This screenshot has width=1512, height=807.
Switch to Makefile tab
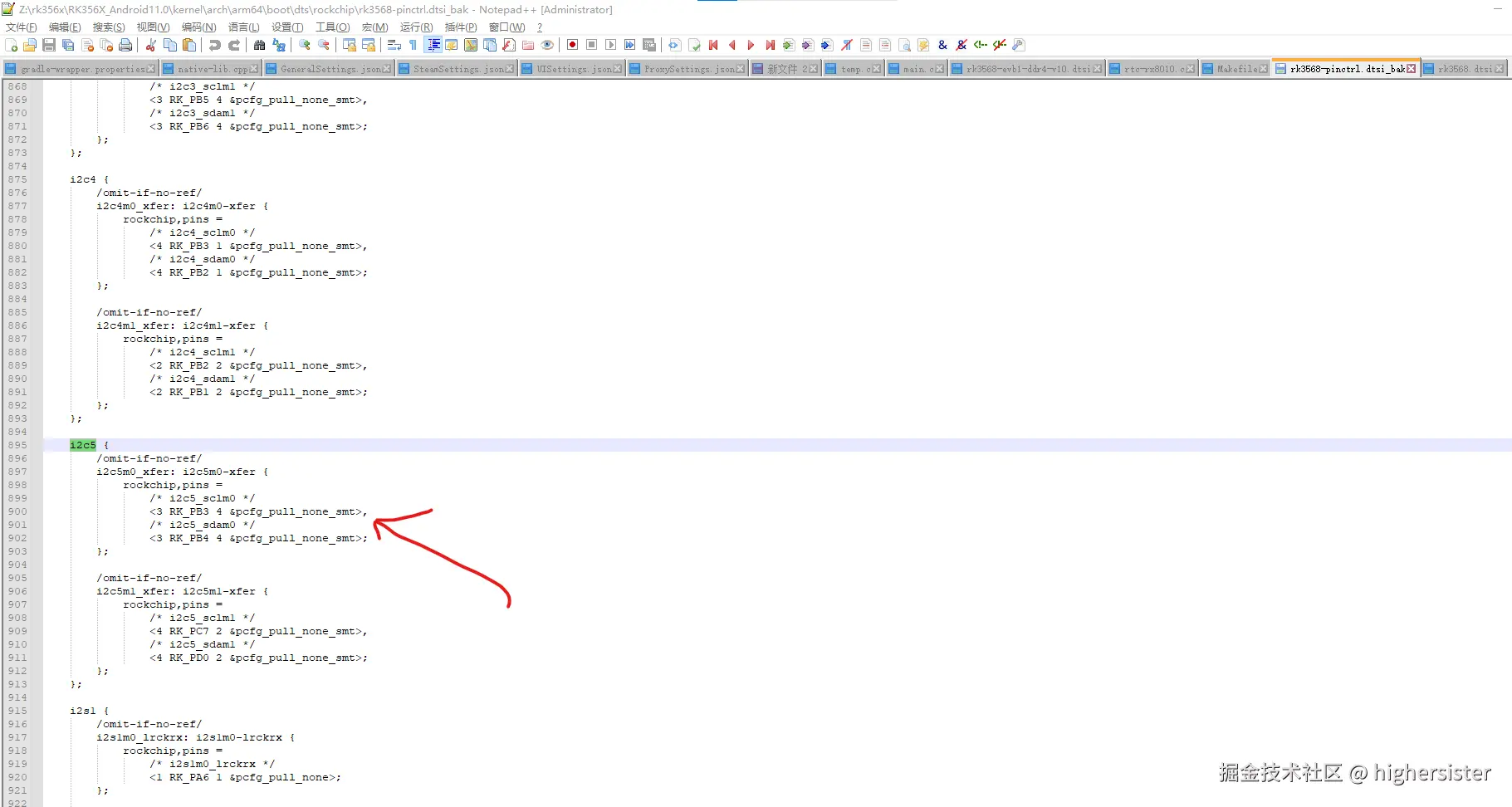click(x=1235, y=69)
